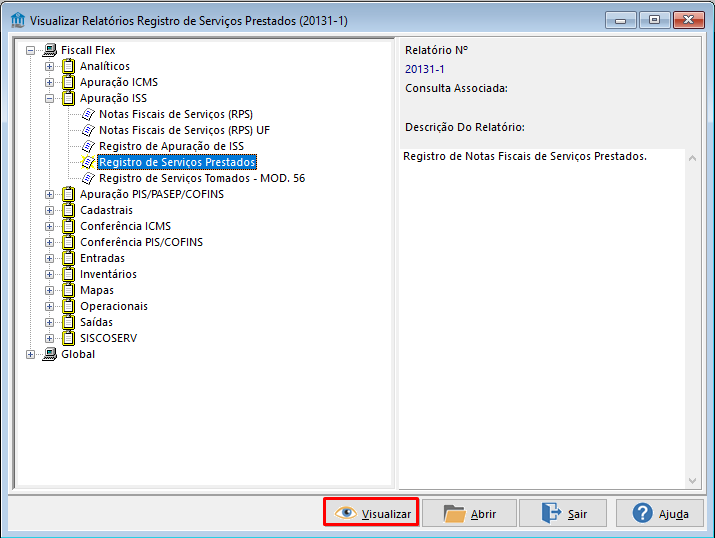Click description scrollbar up arrow
Screen dimensions: 715x538
(692, 158)
